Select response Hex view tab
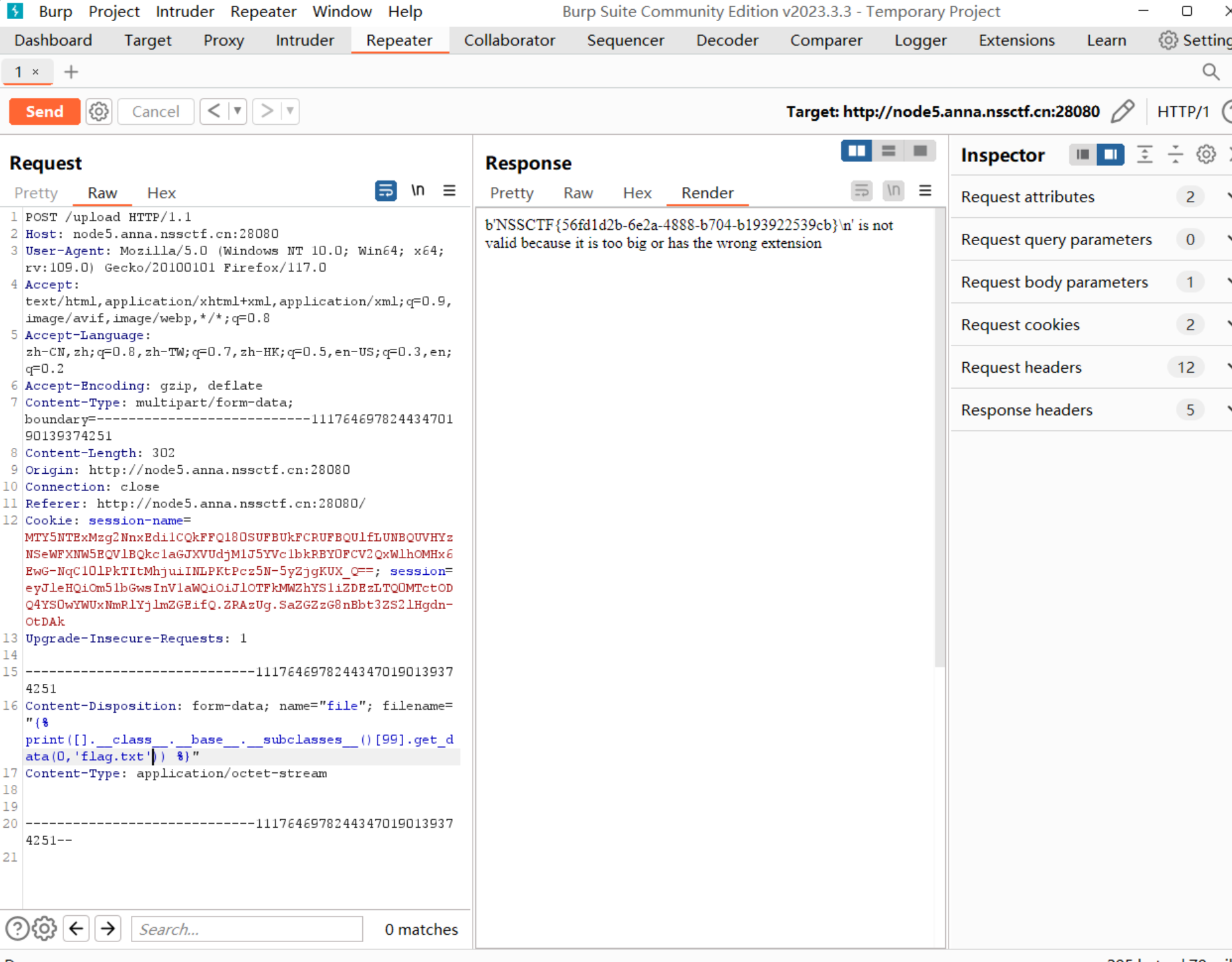The image size is (1232, 962). pyautogui.click(x=637, y=193)
